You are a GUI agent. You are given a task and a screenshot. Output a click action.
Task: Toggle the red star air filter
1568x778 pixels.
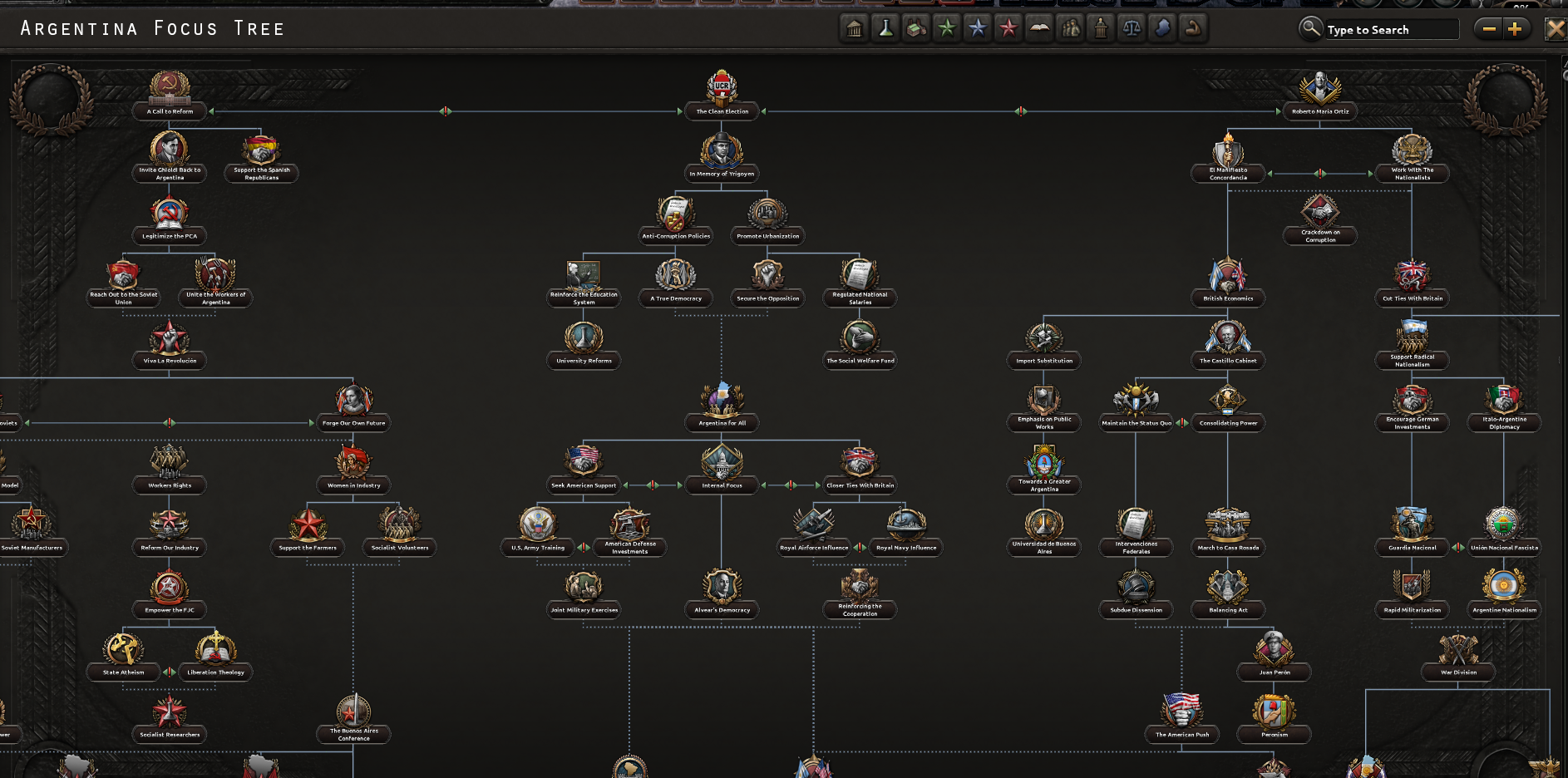[1008, 29]
